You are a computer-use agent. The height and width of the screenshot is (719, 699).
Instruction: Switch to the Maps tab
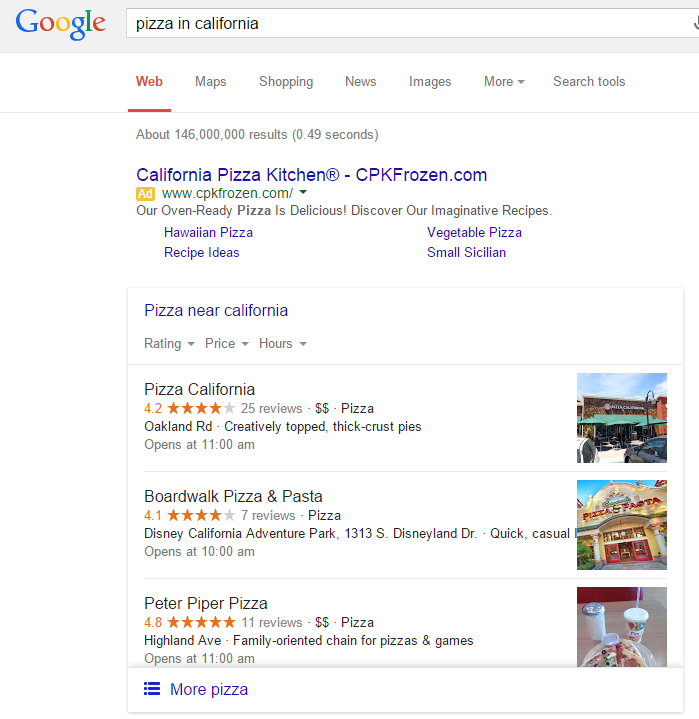[x=211, y=82]
